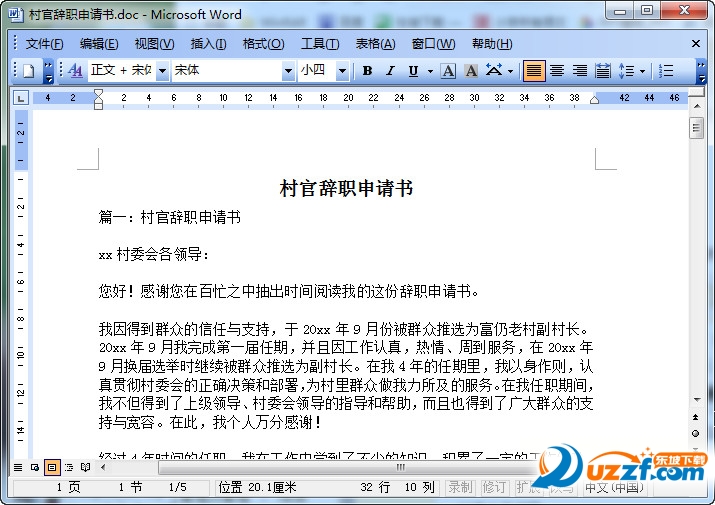Open the 窗口(W) menu

[x=433, y=44]
